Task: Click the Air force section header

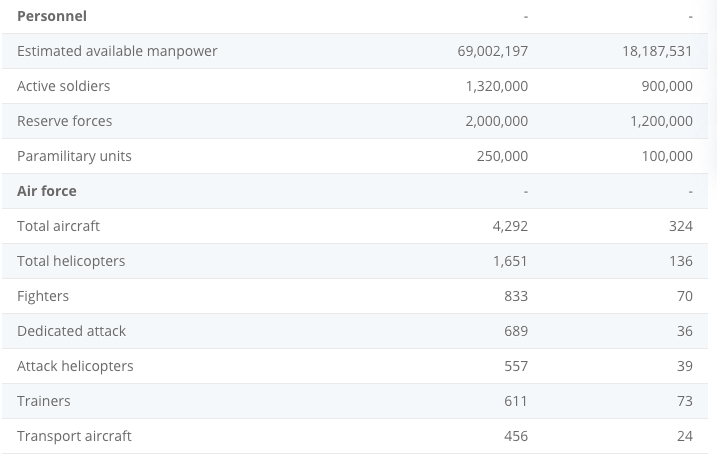Action: pyautogui.click(x=47, y=191)
